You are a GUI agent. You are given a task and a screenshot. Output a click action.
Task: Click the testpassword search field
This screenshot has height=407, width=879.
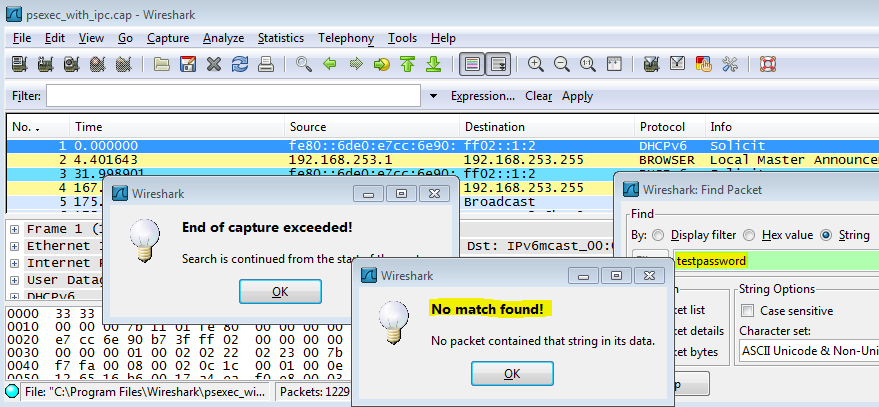(x=776, y=261)
